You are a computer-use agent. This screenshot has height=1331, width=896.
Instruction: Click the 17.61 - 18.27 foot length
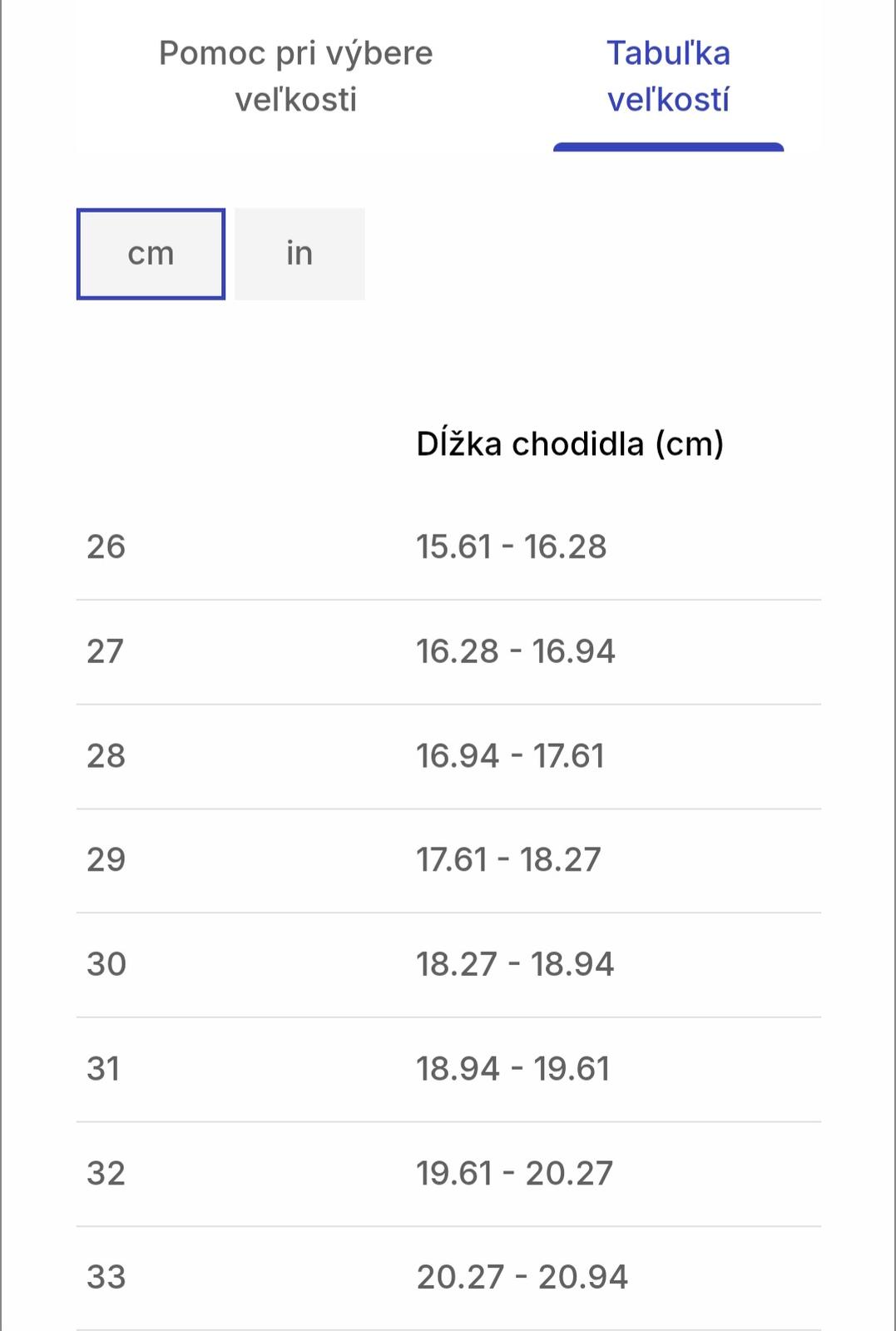[x=508, y=860]
